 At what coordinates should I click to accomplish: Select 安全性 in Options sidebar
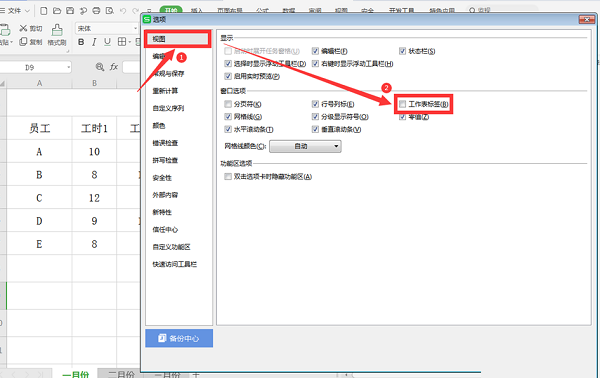(162, 178)
